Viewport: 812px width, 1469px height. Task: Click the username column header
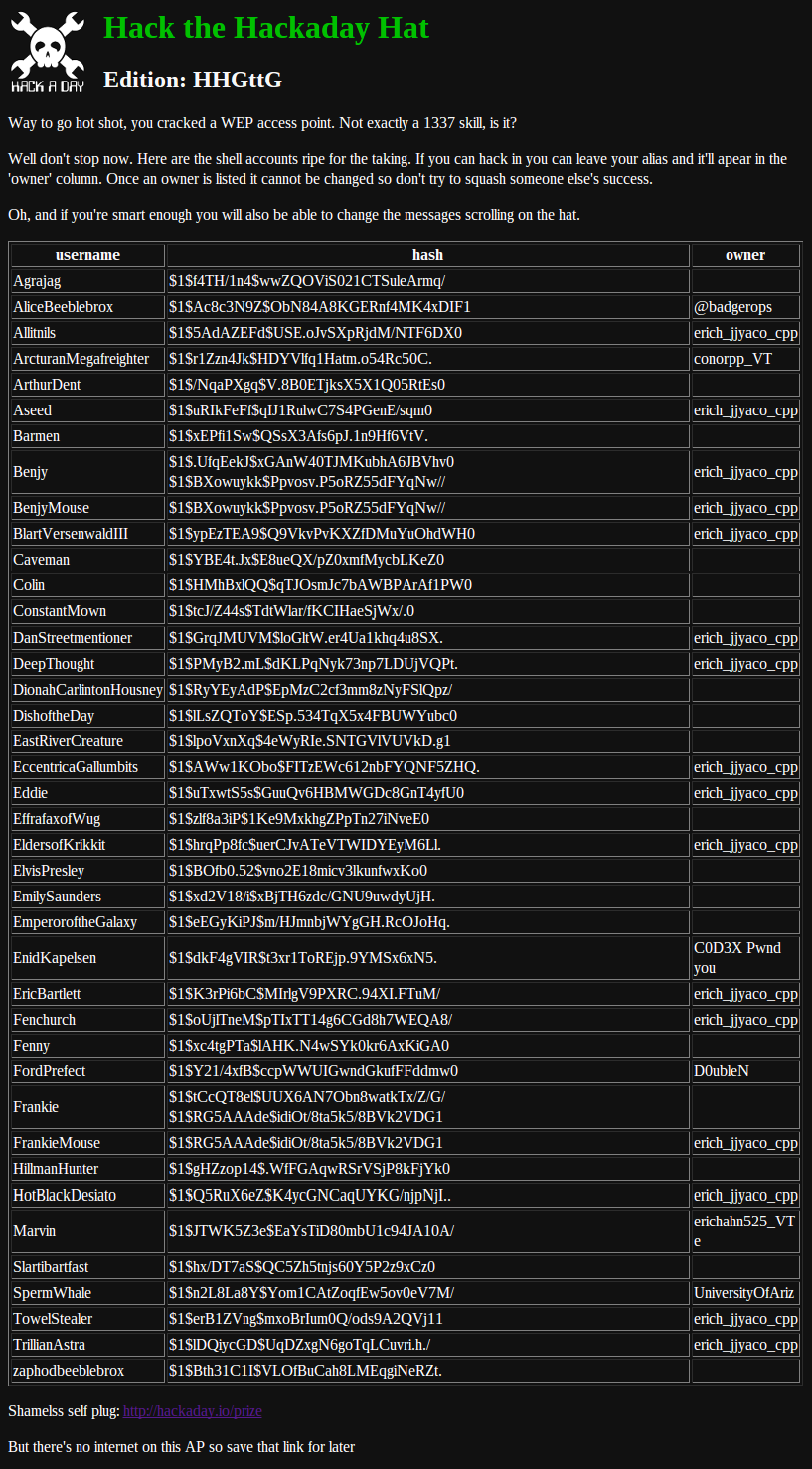pyautogui.click(x=87, y=255)
